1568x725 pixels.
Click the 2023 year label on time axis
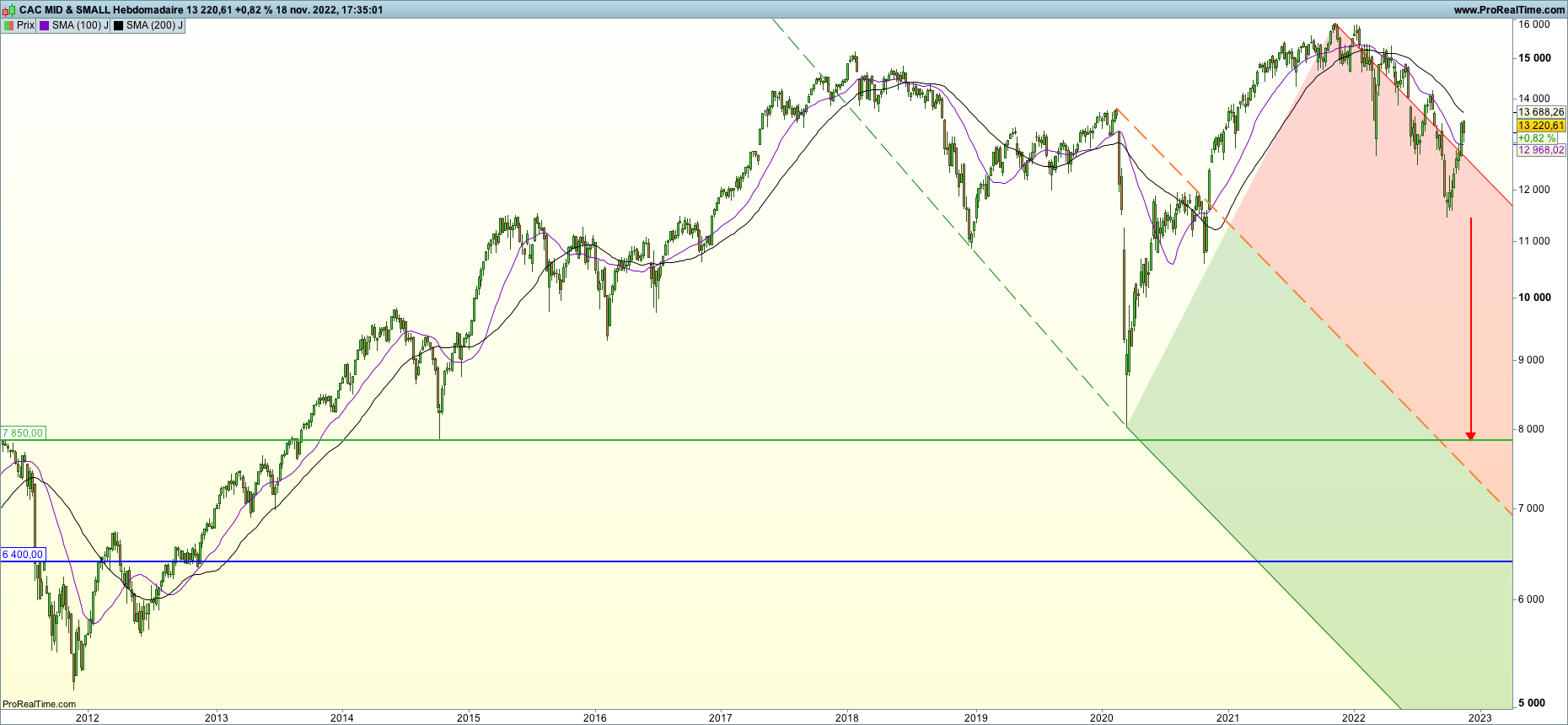click(x=1480, y=718)
